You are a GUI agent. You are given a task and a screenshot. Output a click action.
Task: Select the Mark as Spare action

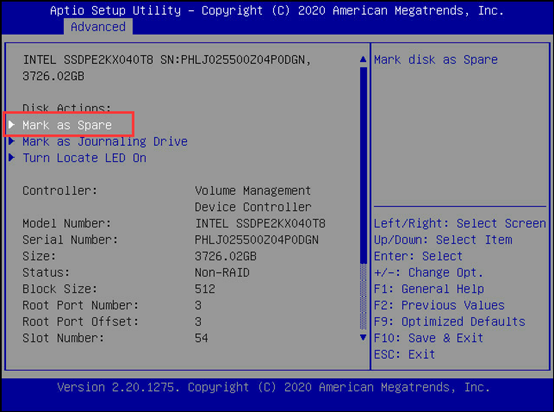(x=67, y=125)
